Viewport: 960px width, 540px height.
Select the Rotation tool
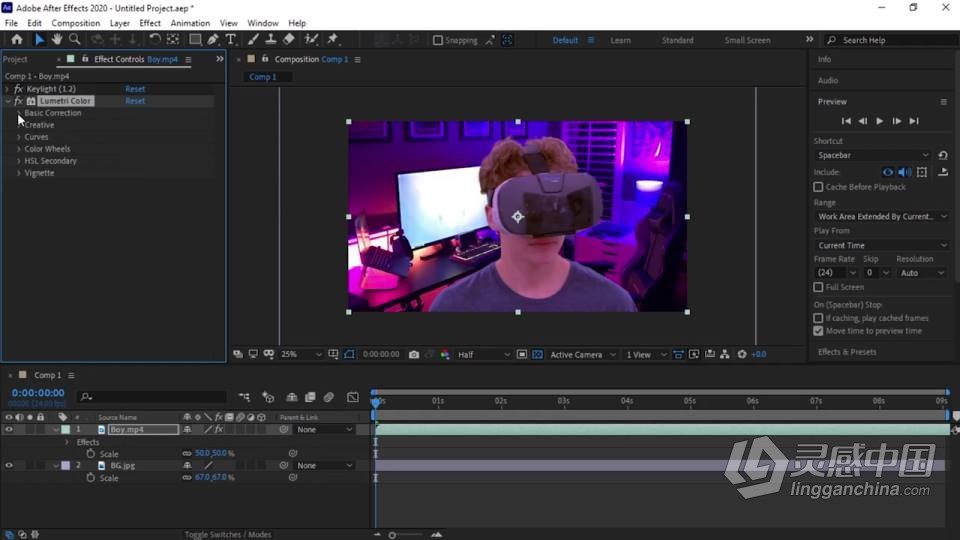pos(155,40)
